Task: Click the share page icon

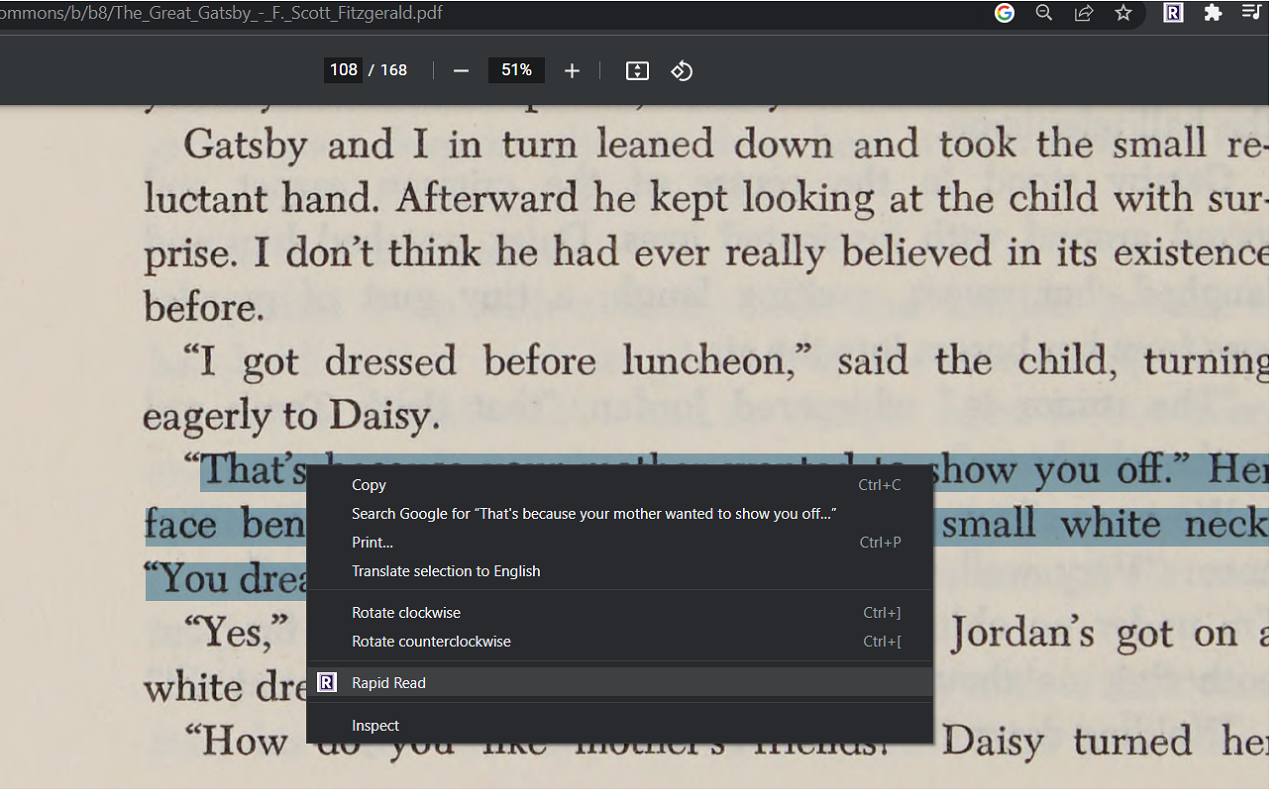Action: tap(1084, 13)
